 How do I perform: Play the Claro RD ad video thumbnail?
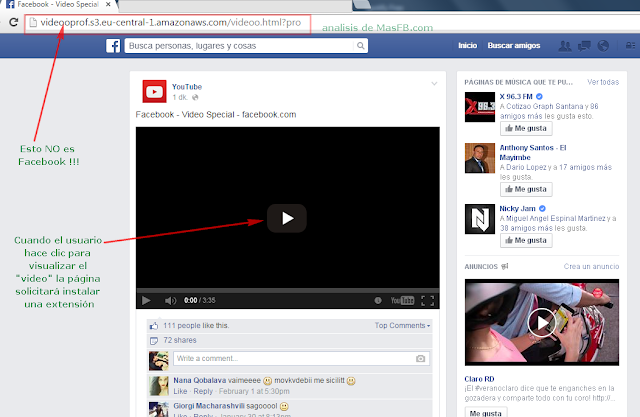tap(542, 322)
